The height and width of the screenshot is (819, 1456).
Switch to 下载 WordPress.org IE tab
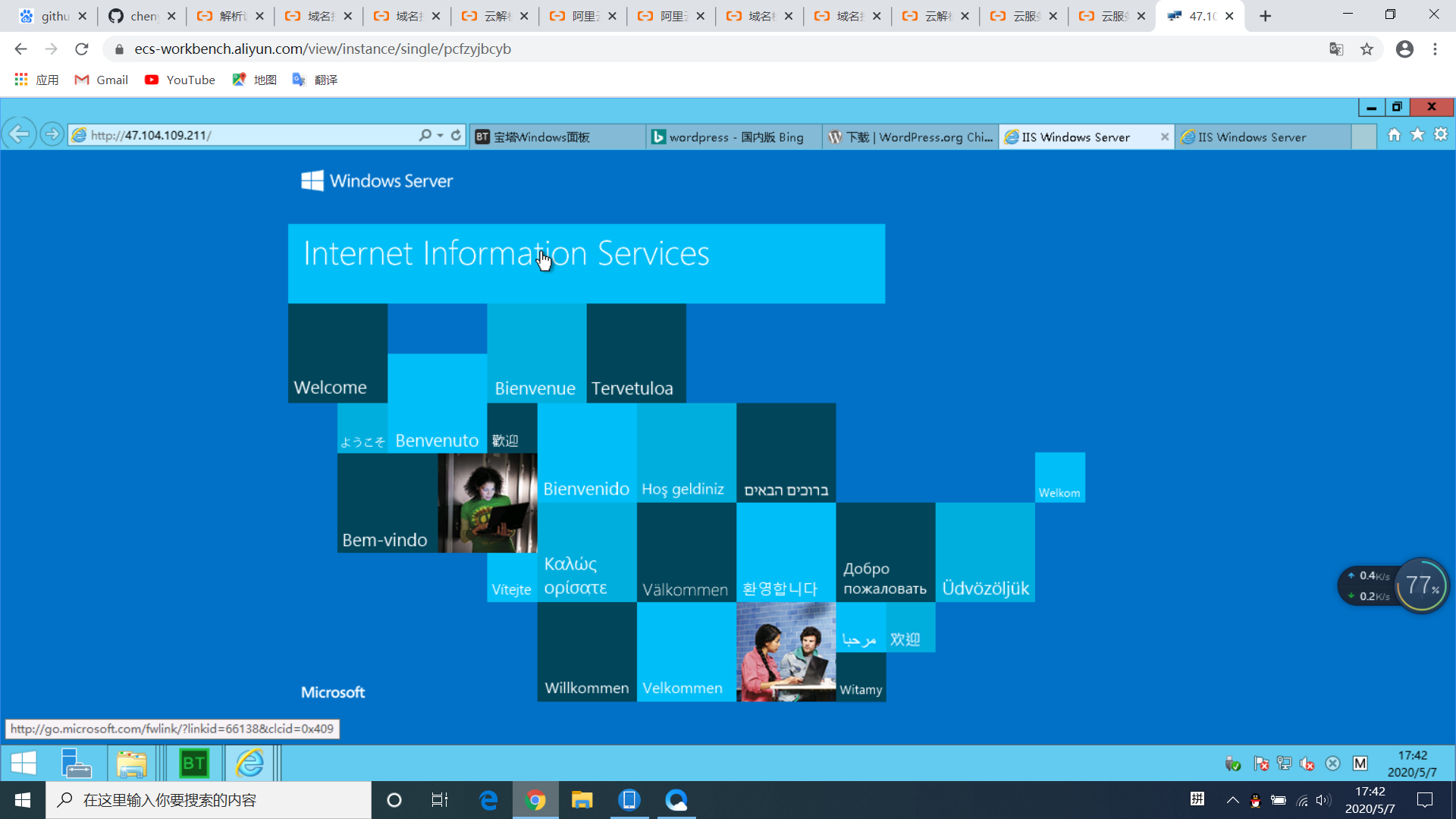[910, 137]
